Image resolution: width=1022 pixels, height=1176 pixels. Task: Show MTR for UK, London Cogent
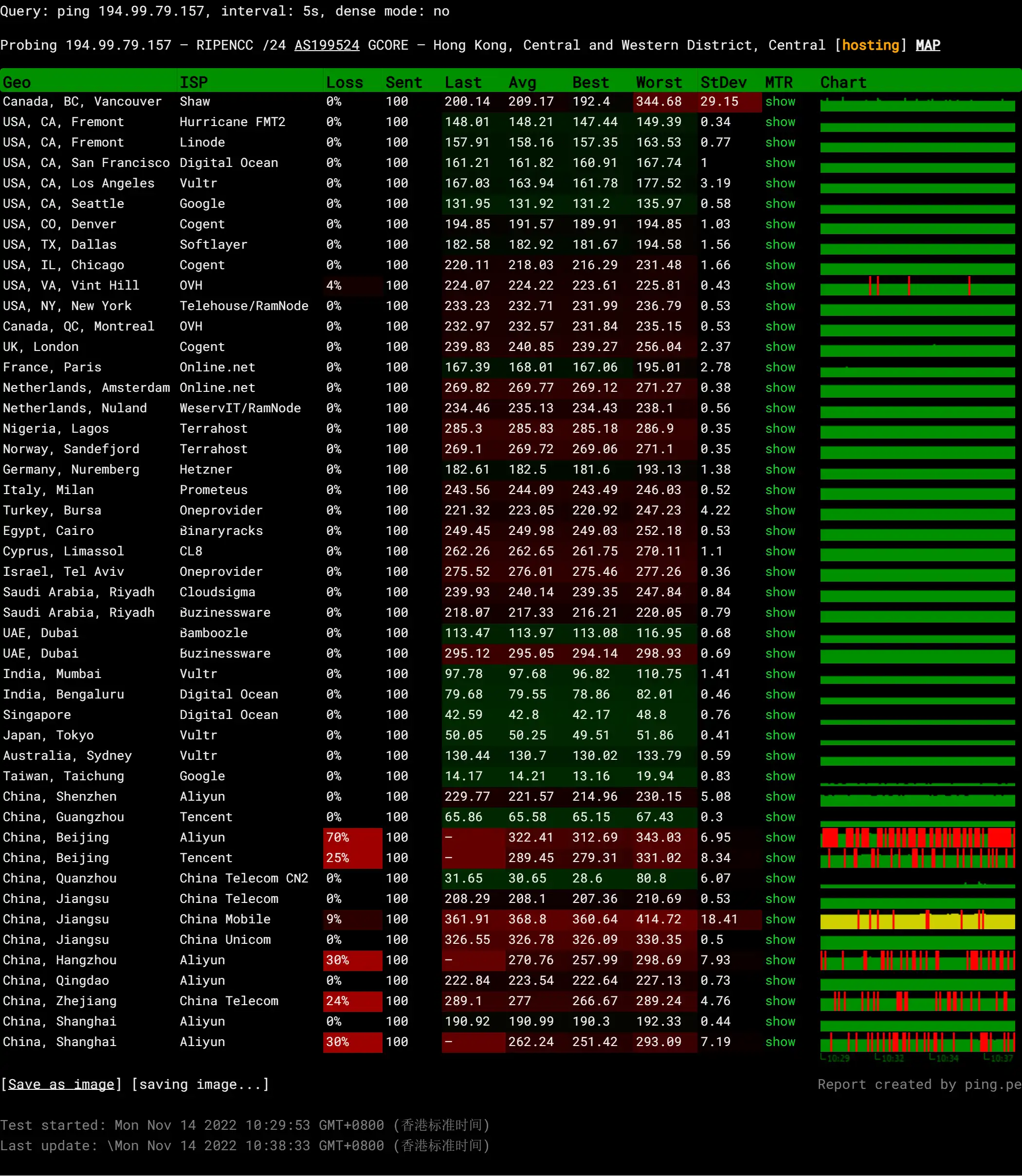point(780,347)
